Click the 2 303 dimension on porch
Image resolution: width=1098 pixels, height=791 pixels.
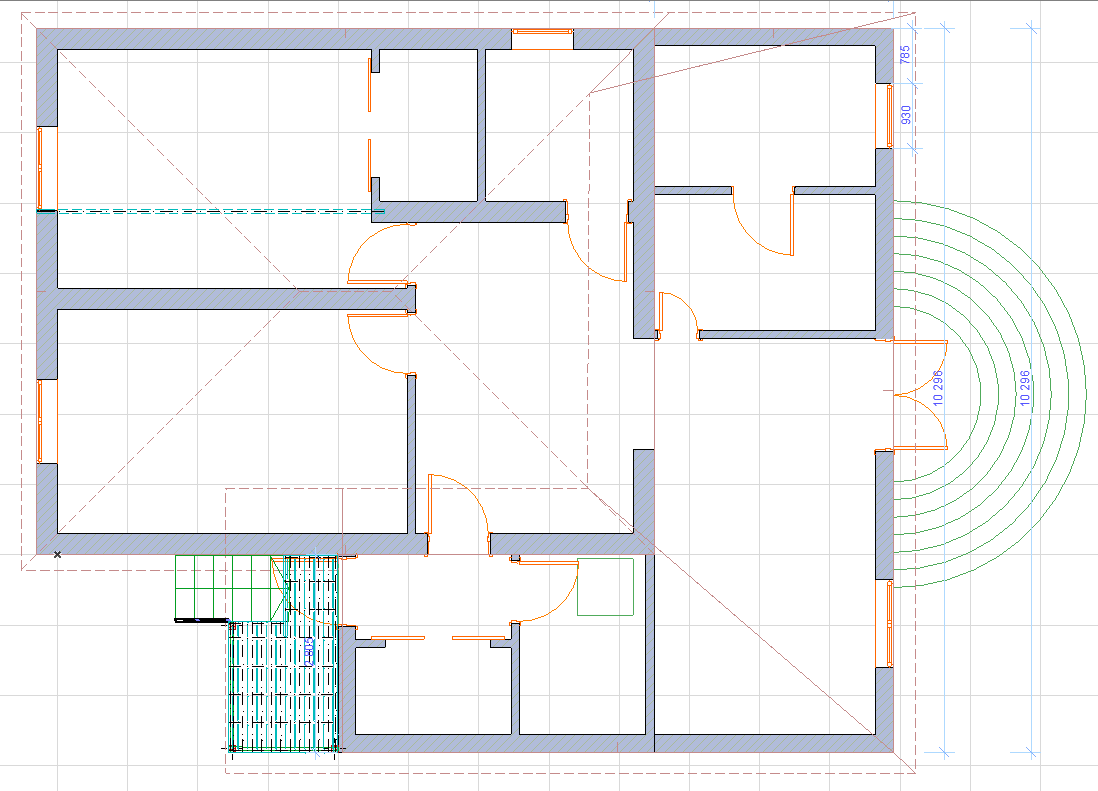pyautogui.click(x=309, y=652)
